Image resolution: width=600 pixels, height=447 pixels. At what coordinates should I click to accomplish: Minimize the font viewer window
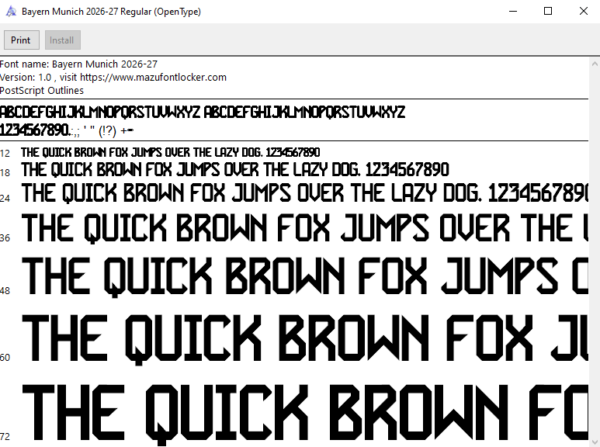pyautogui.click(x=513, y=11)
